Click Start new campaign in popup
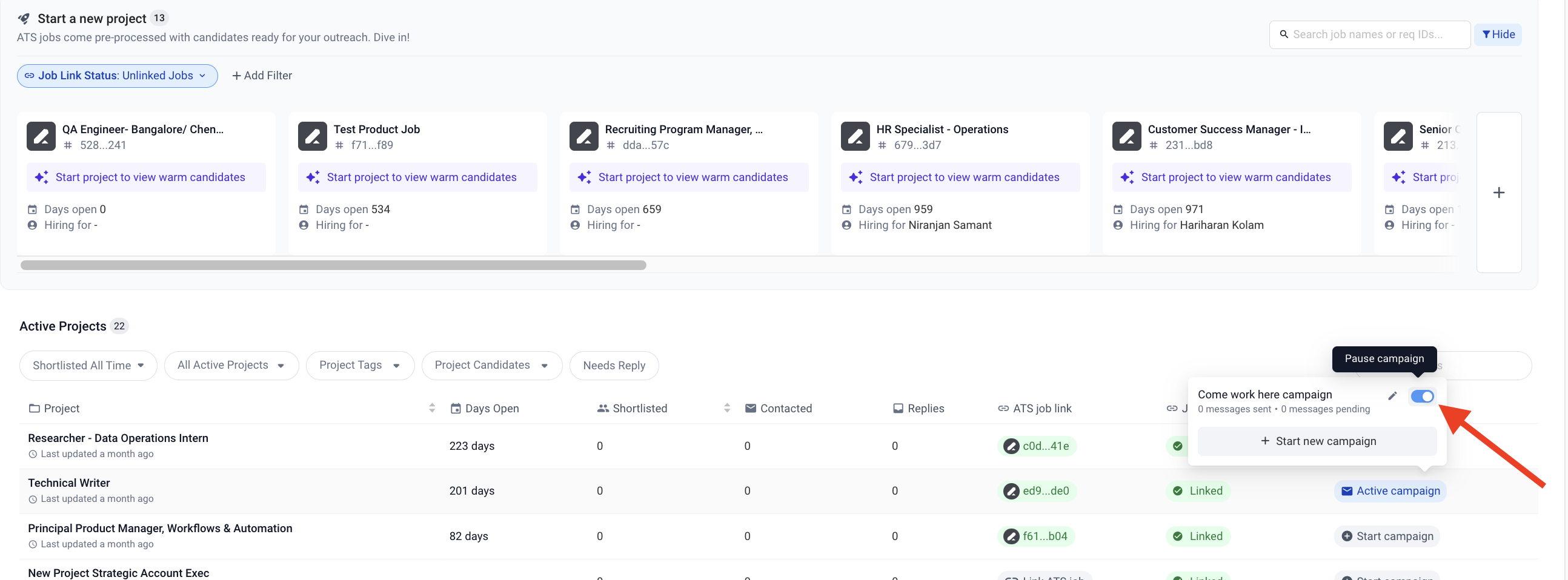This screenshot has width=1568, height=580. tap(1317, 441)
